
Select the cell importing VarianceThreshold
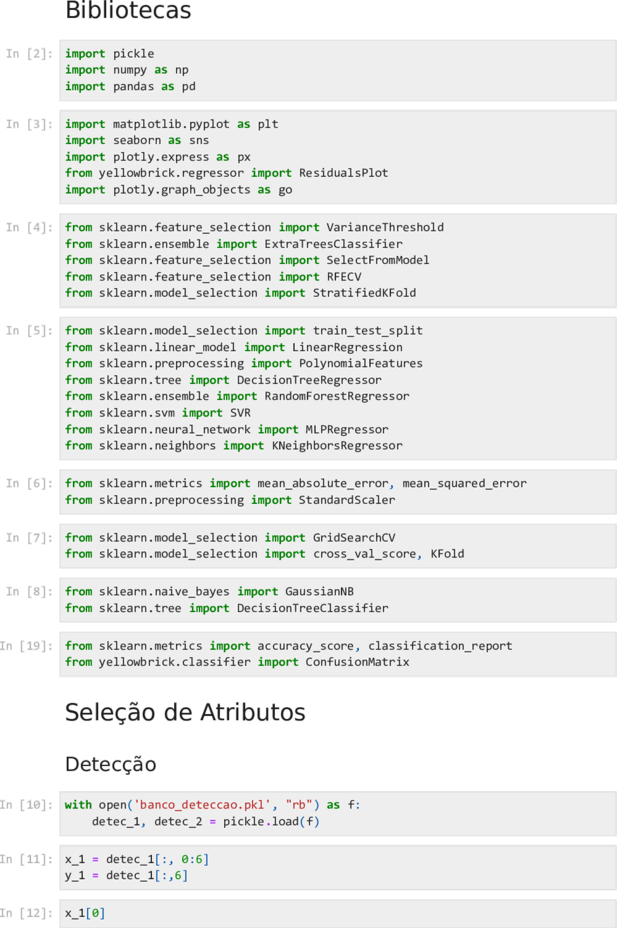tap(338, 260)
